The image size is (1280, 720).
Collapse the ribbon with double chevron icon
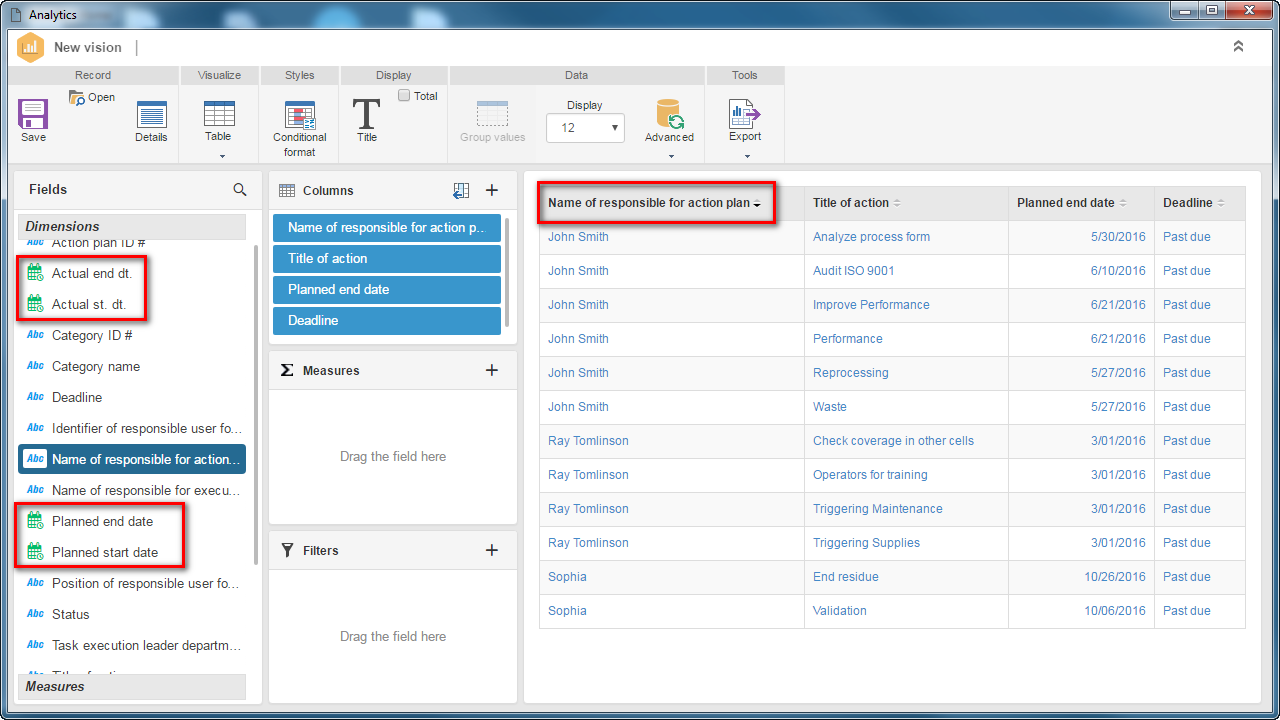1238,47
